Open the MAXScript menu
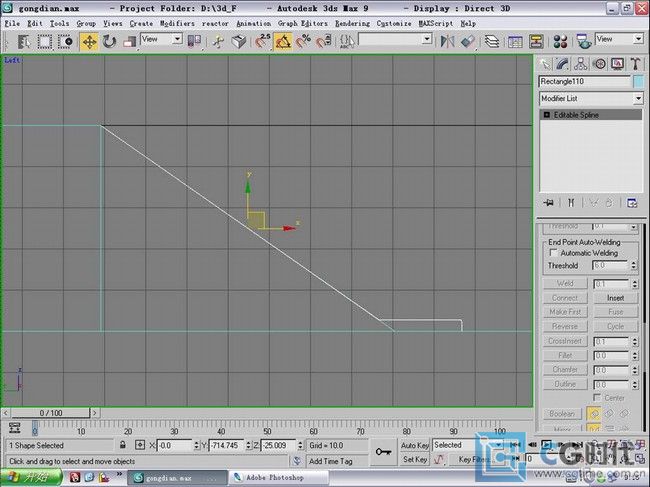This screenshot has height=487, width=650. click(436, 24)
